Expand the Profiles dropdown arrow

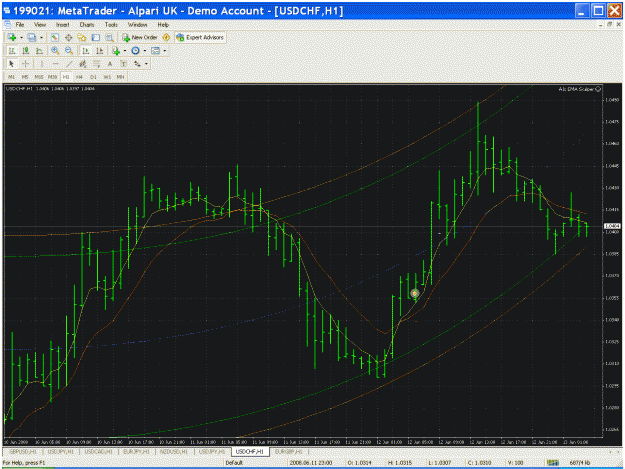coord(41,37)
